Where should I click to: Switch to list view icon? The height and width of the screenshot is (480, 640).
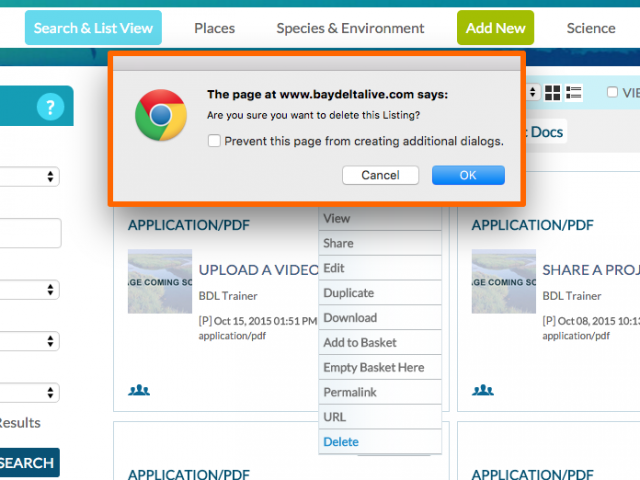tap(573, 93)
